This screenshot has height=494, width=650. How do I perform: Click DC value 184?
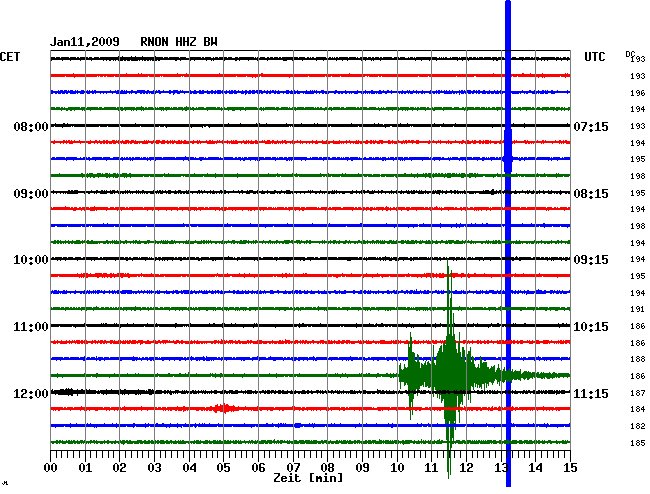coord(638,409)
